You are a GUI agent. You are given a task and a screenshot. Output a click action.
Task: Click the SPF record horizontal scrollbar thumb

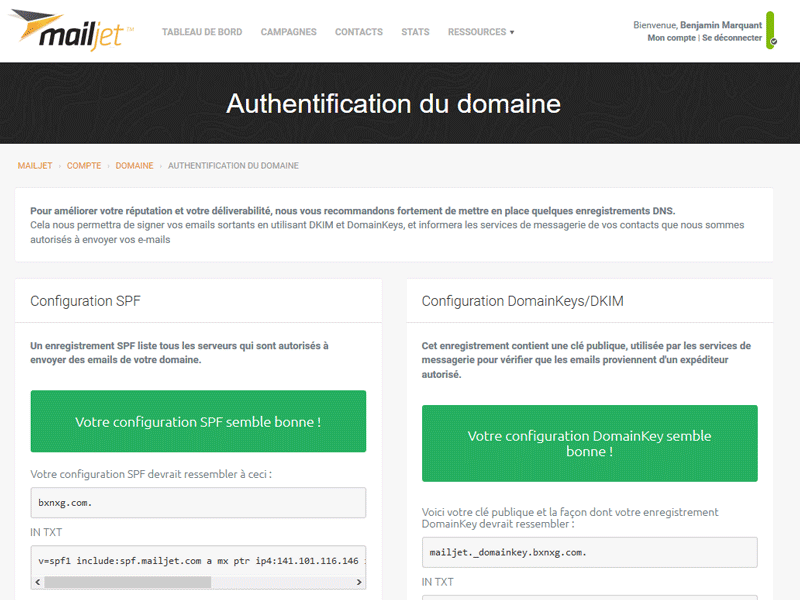pos(128,582)
